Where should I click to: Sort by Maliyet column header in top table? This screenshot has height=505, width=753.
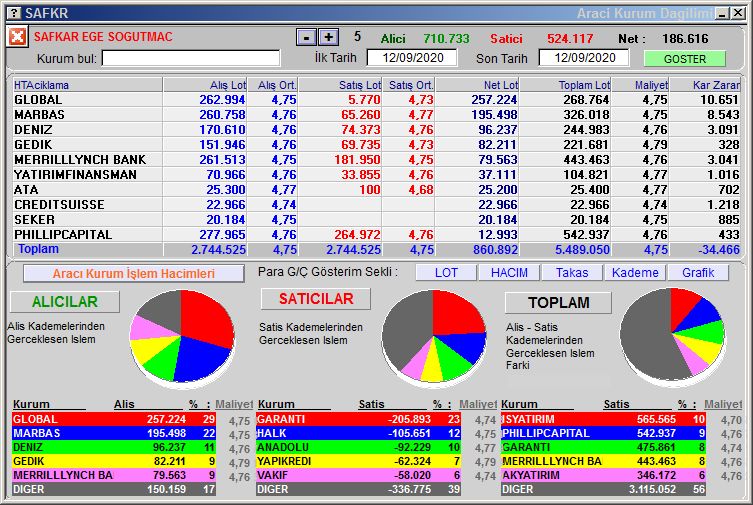point(641,85)
